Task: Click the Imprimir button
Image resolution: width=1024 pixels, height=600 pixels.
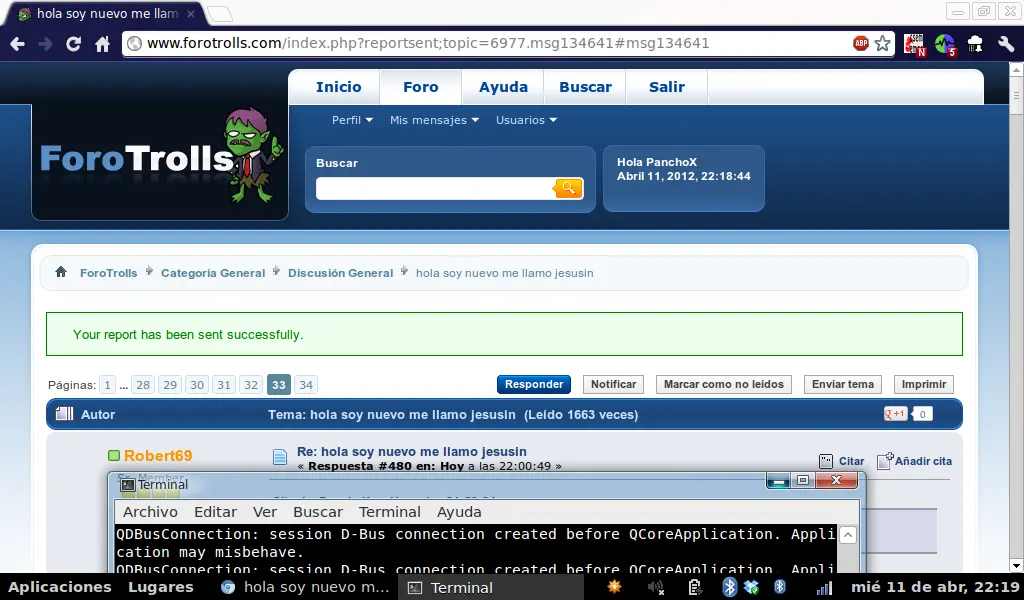Action: coord(923,385)
